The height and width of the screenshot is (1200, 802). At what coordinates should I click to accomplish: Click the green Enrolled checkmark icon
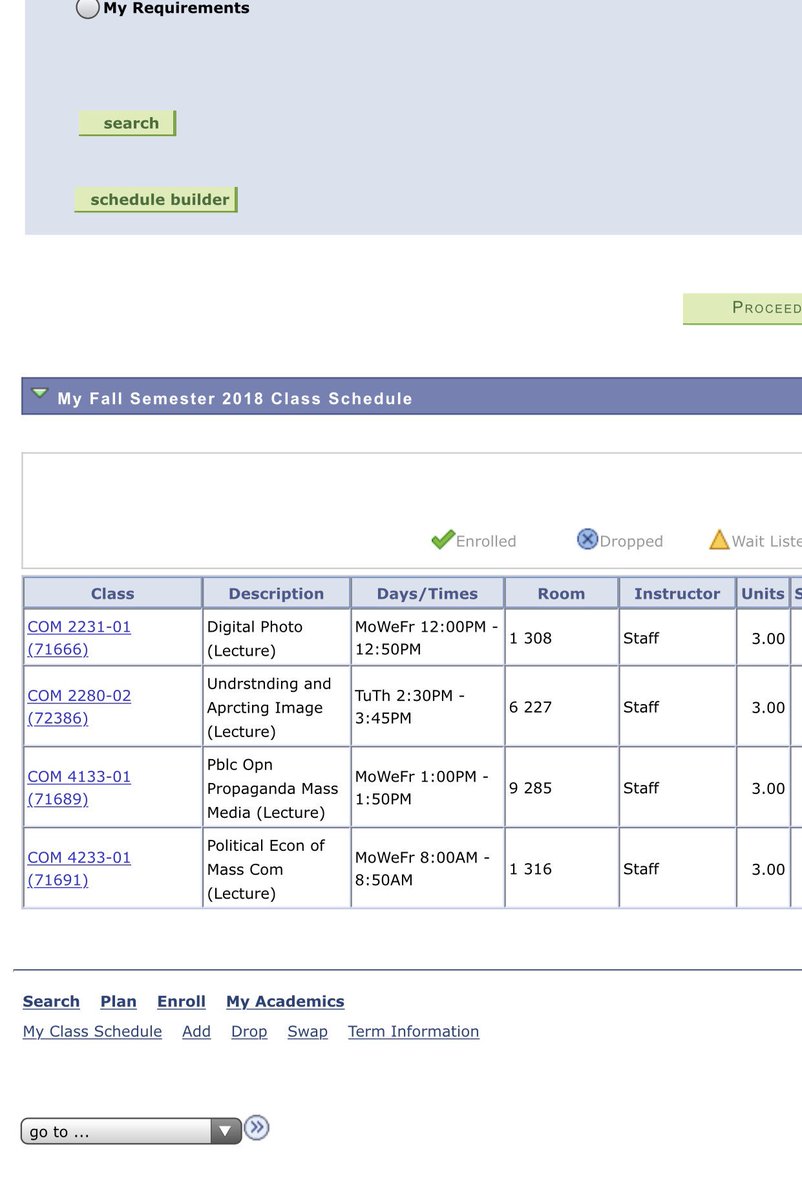443,540
